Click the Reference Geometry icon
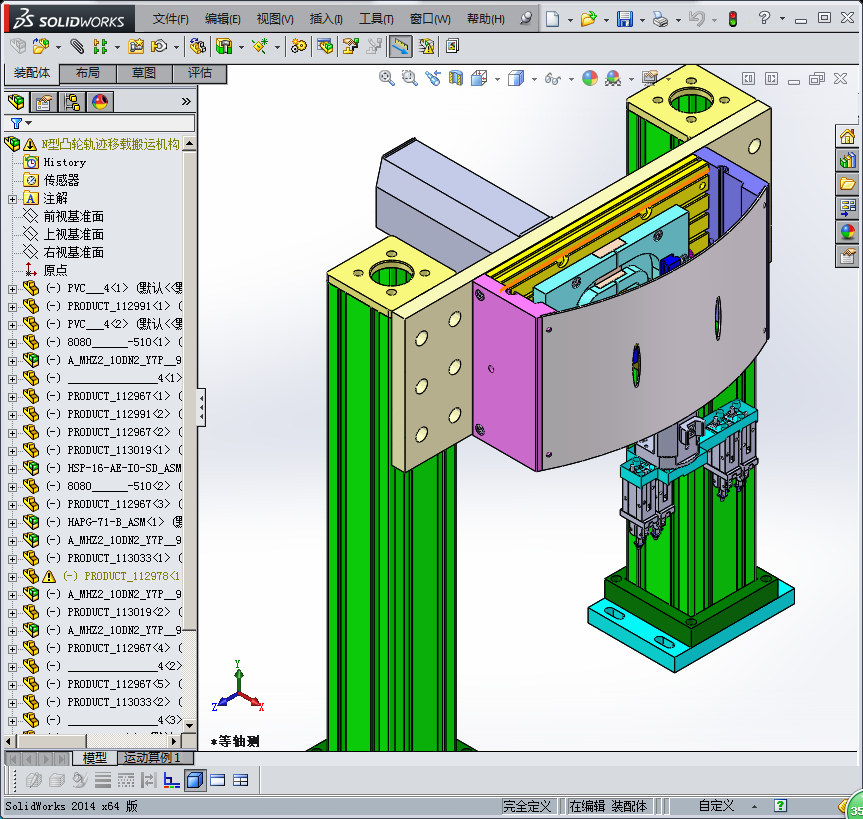Screen dimensions: 863x819 click(260, 46)
